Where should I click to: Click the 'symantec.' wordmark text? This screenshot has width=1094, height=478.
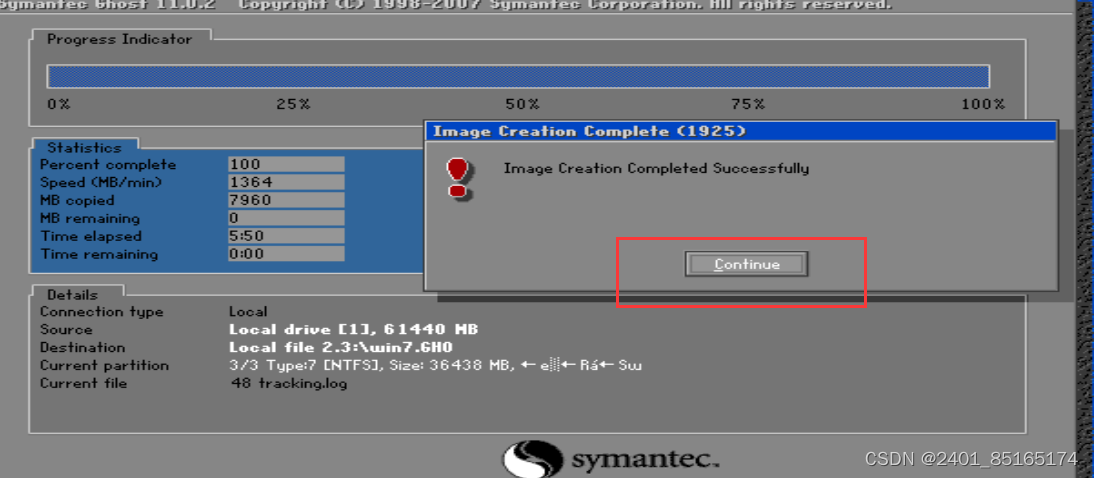pos(645,461)
